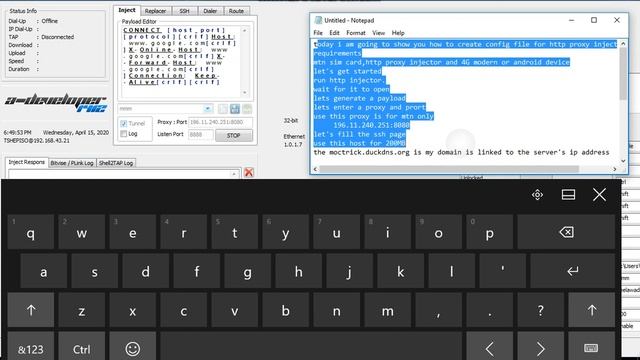Viewport: 640px width, 360px height.
Task: Open Notepad View menu
Action: (378, 33)
